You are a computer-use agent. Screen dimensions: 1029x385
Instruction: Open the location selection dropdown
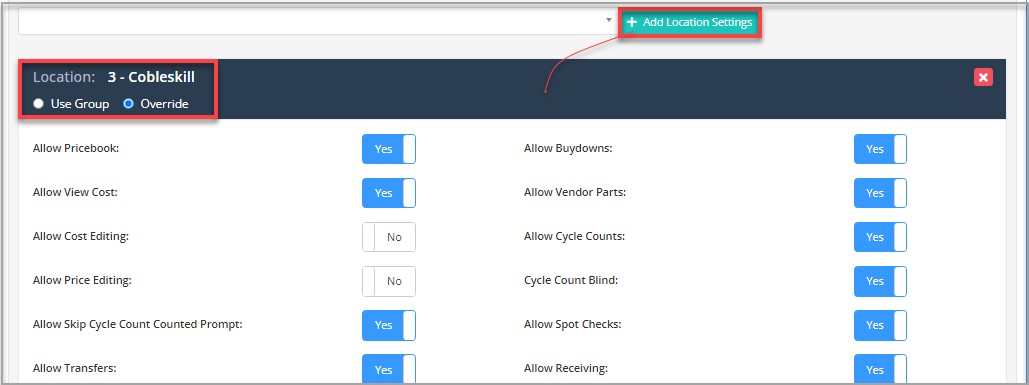click(318, 21)
